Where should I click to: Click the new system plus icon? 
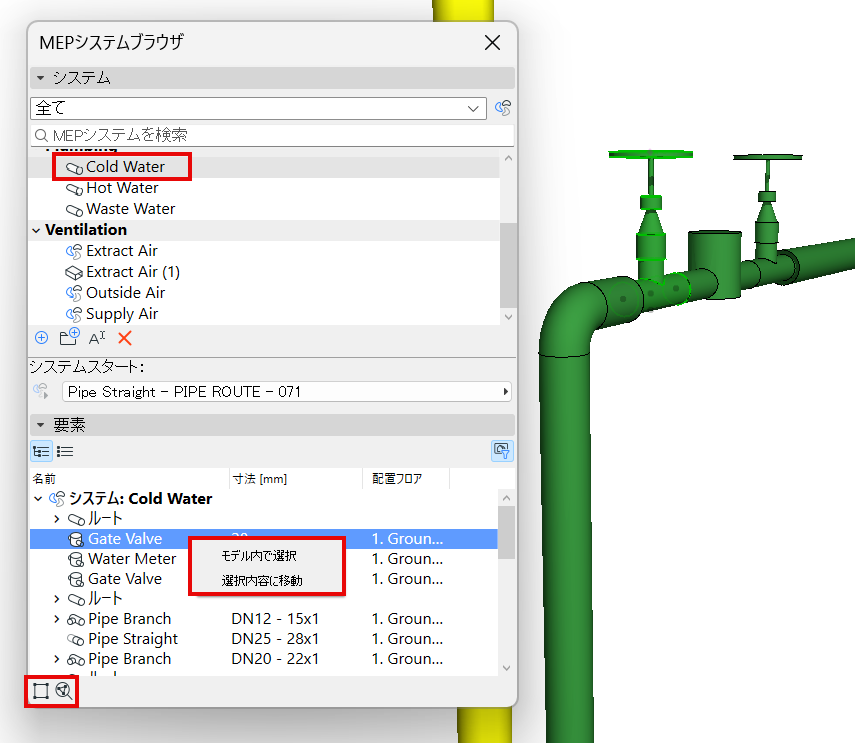coord(41,338)
